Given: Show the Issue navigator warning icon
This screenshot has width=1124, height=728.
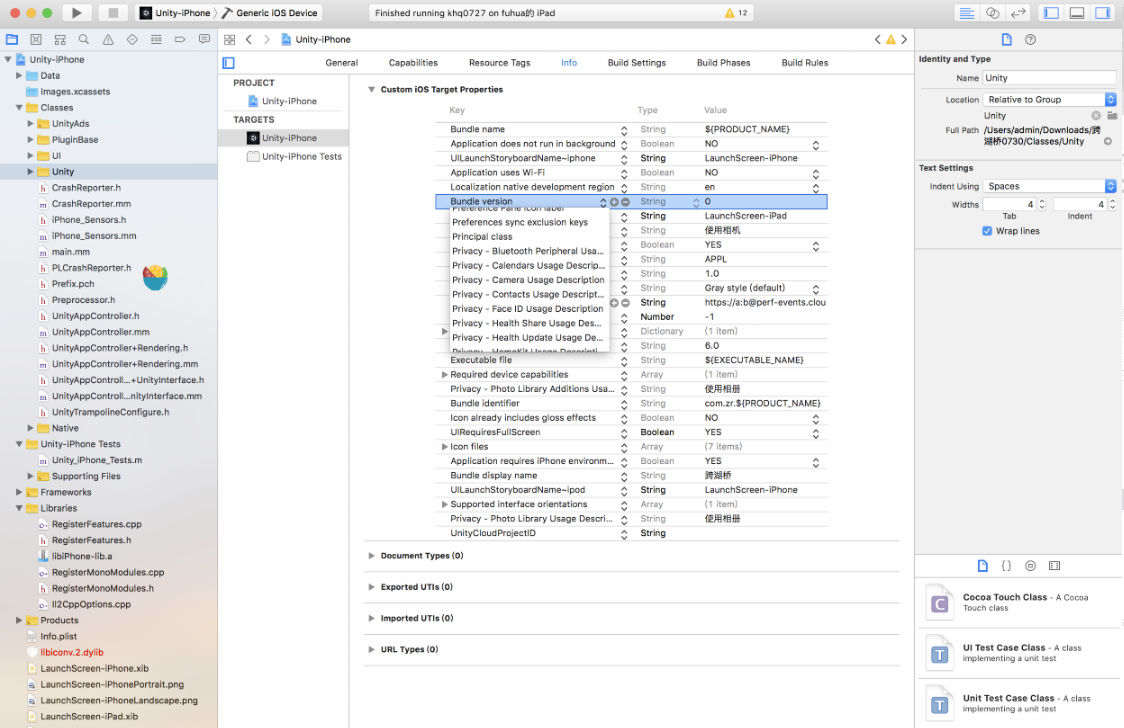Looking at the screenshot, I should [108, 39].
